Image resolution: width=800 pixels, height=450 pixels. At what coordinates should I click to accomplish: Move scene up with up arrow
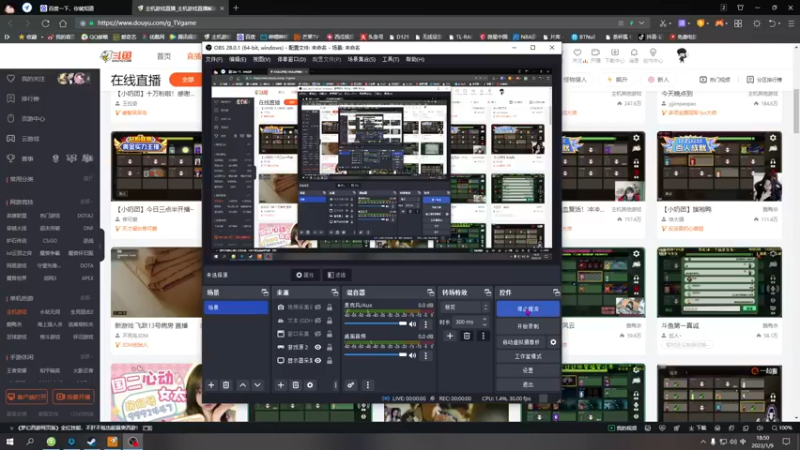click(x=243, y=385)
